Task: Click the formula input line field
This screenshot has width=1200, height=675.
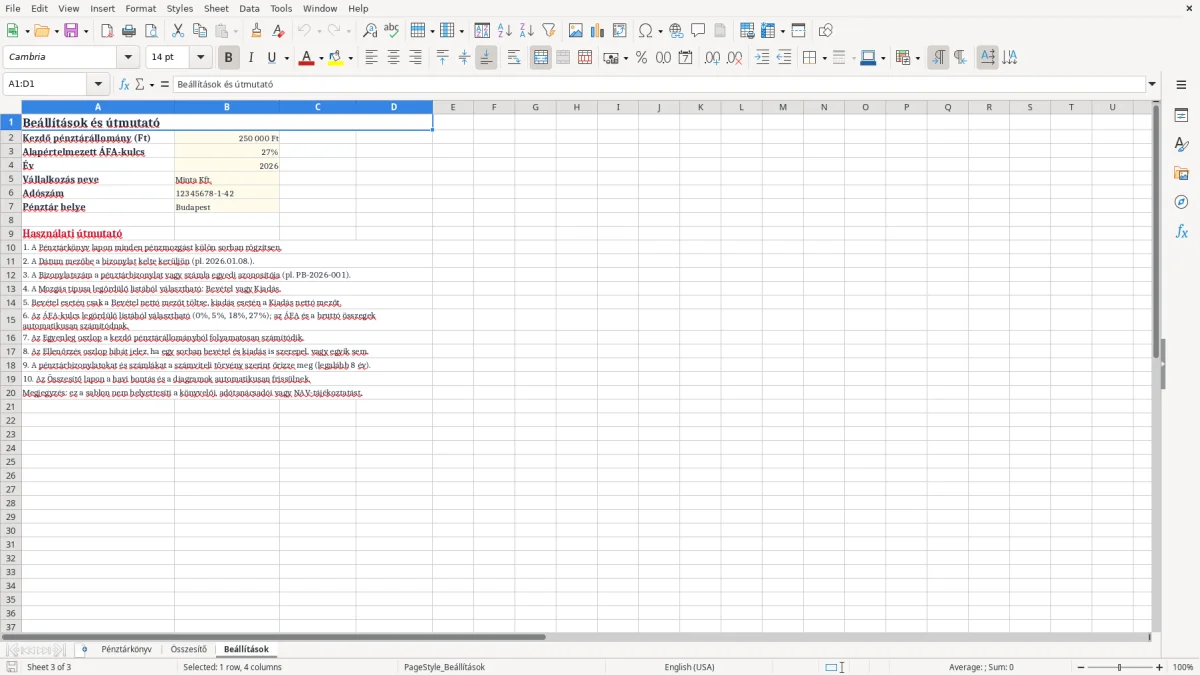Action: [x=659, y=84]
